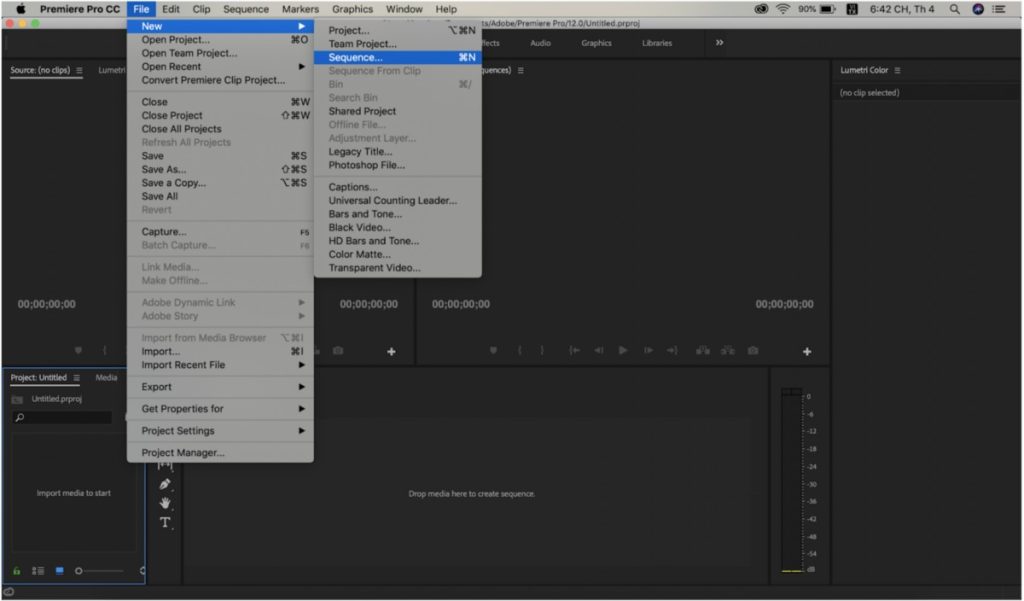Click the Extract icon in Program Monitor
This screenshot has width=1024, height=601.
coord(728,351)
